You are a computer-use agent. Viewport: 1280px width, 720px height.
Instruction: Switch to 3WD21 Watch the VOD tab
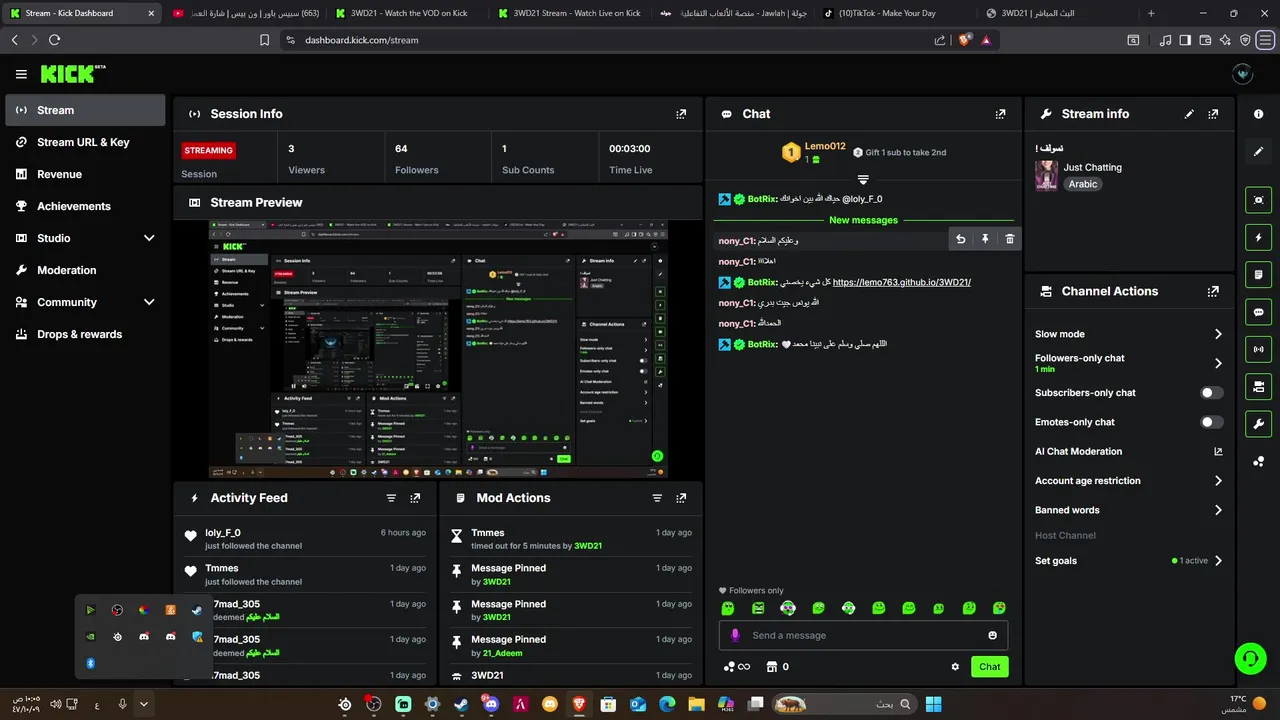pos(409,13)
